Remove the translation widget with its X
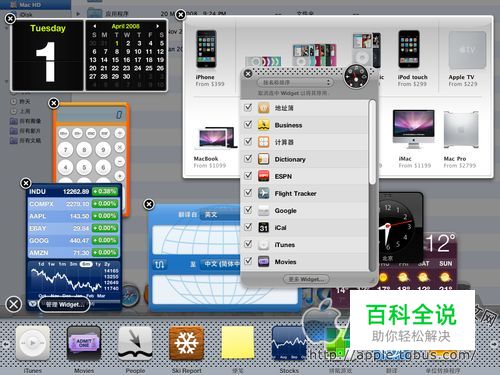Image resolution: width=500 pixels, height=375 pixels. pyautogui.click(x=149, y=204)
